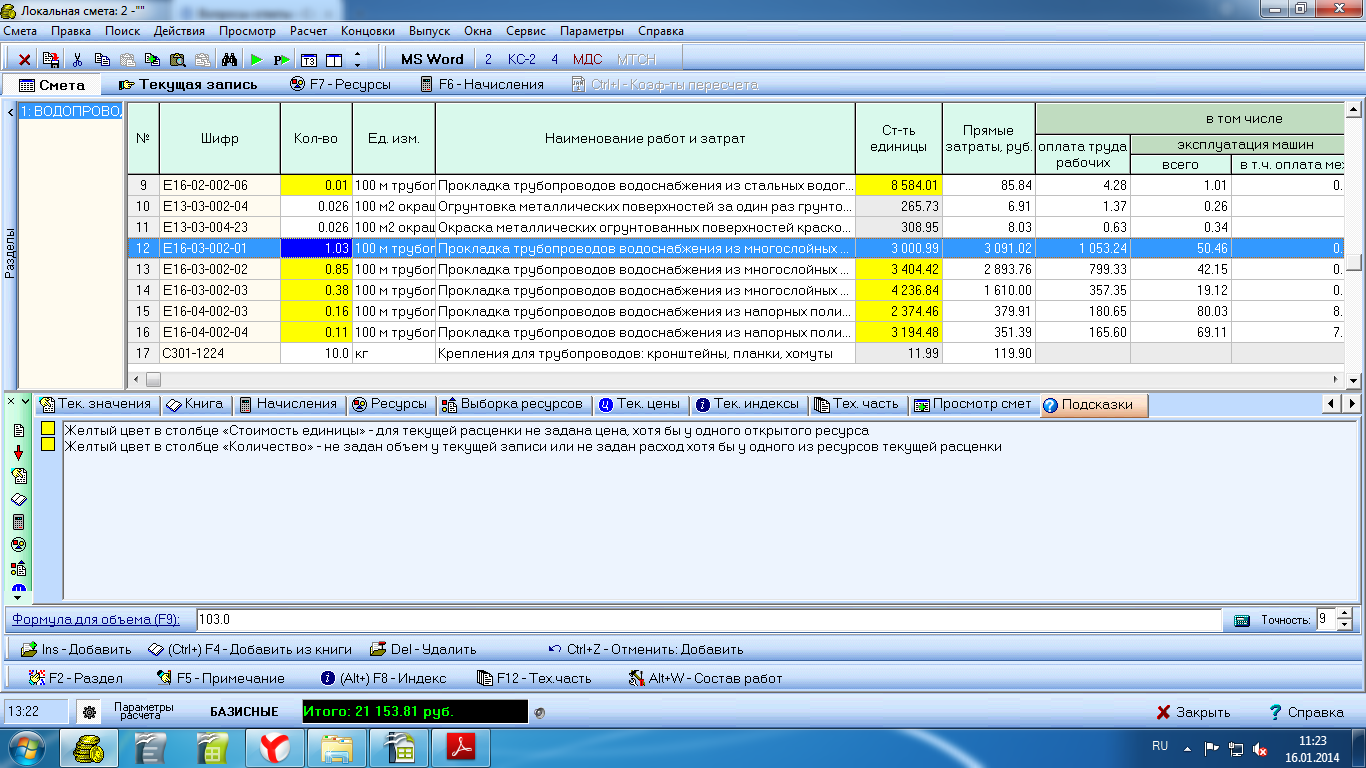Click the calculator icon in left sidebar
The width and height of the screenshot is (1366, 768).
18,522
